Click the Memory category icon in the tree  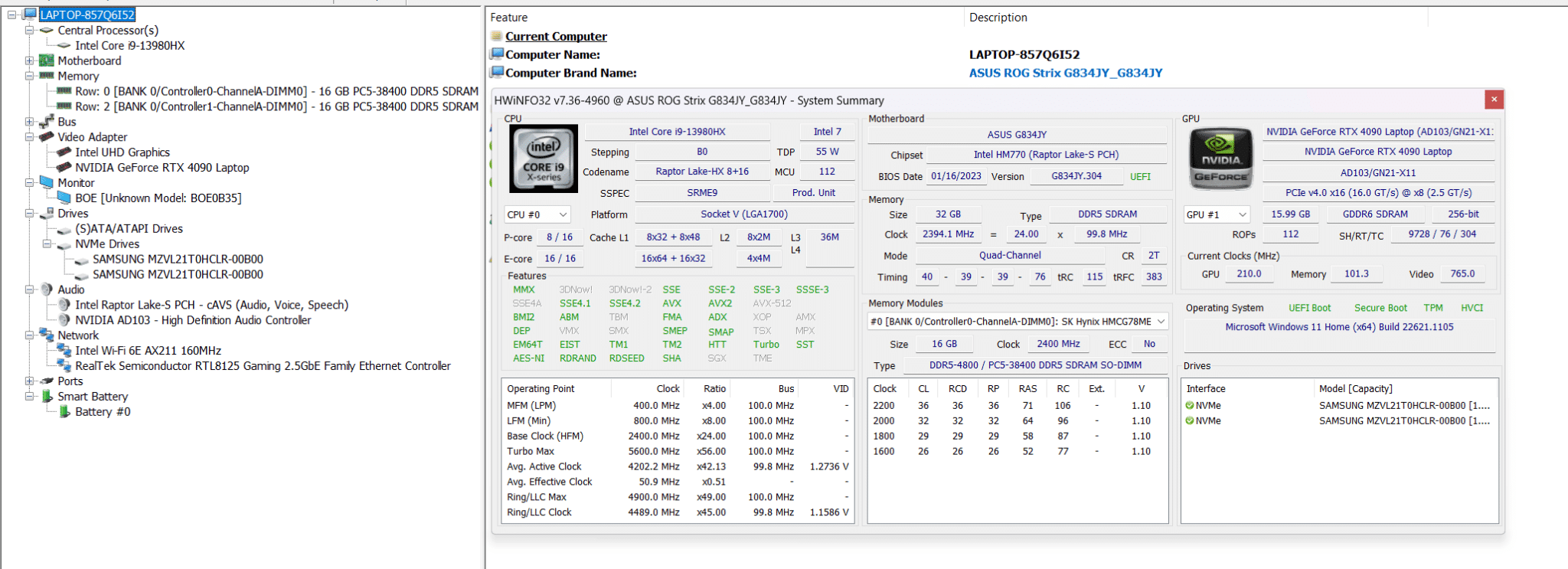47,76
